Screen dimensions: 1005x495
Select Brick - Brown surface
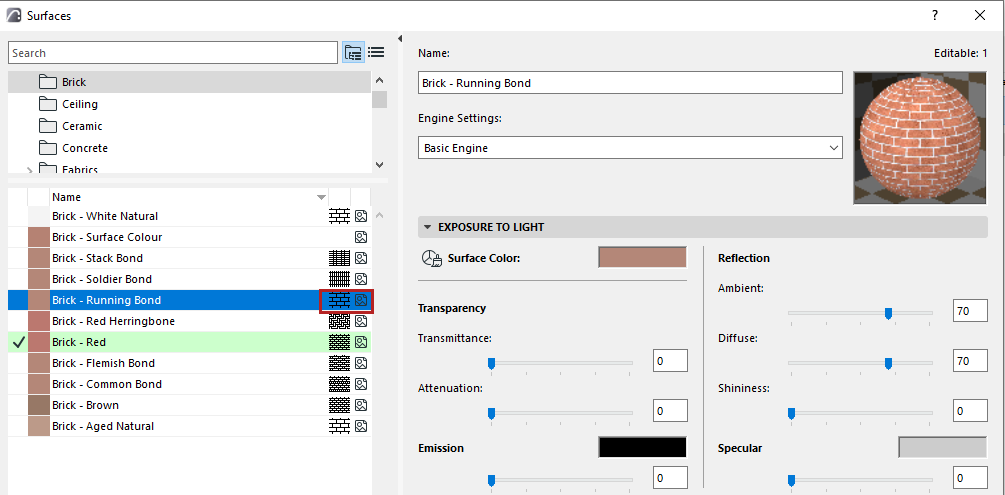click(85, 405)
